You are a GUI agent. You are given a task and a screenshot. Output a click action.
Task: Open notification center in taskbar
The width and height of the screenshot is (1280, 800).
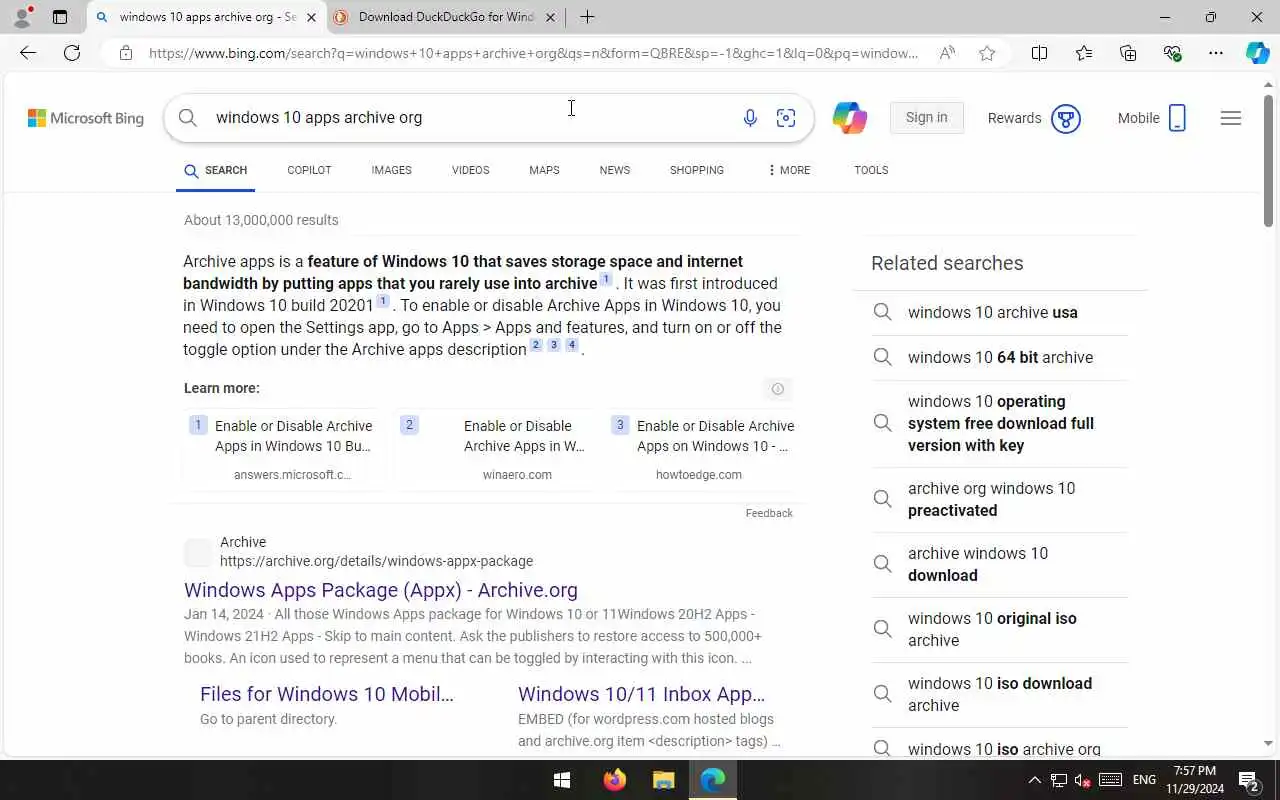(x=1248, y=780)
